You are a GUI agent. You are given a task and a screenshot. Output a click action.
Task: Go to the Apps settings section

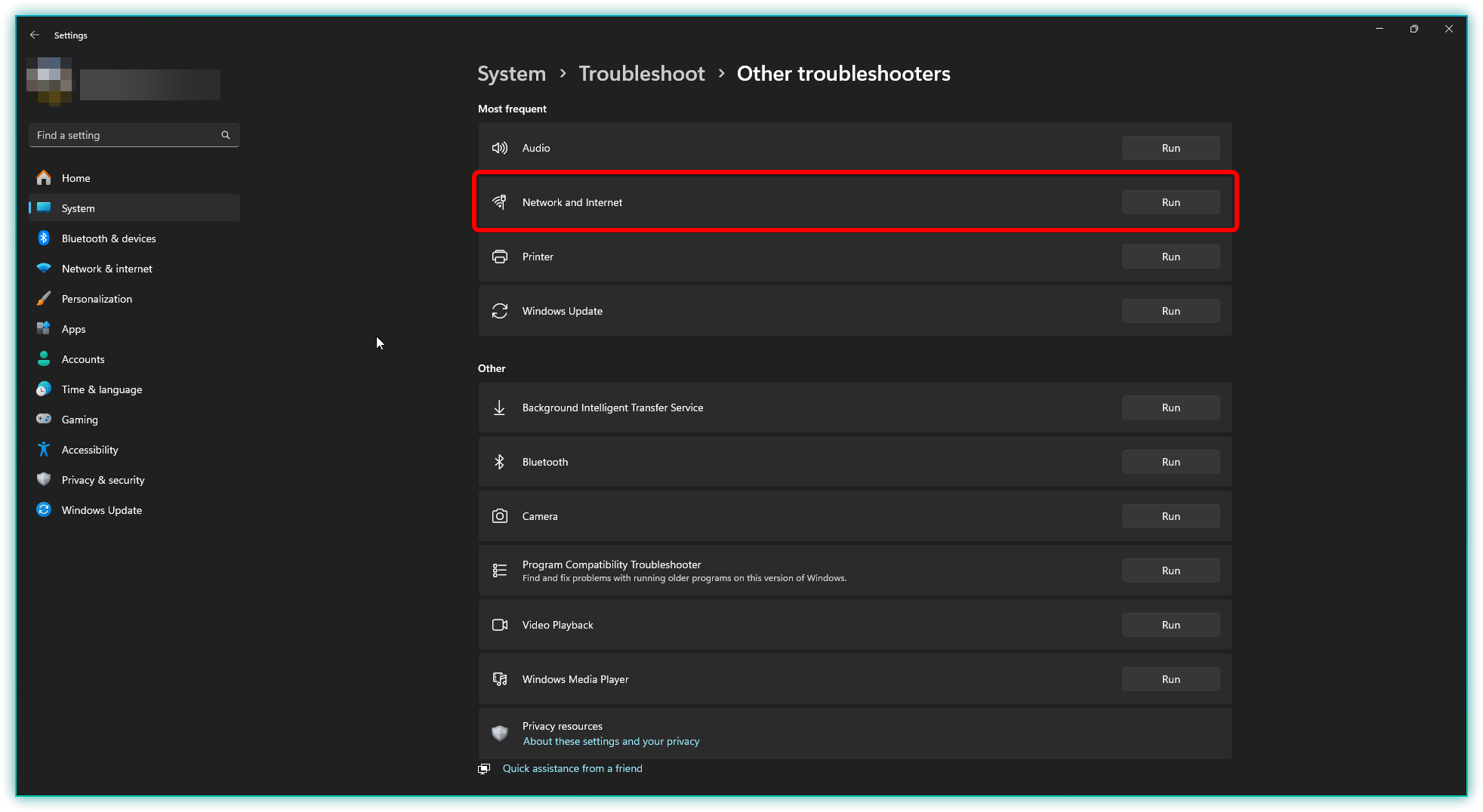pos(73,329)
